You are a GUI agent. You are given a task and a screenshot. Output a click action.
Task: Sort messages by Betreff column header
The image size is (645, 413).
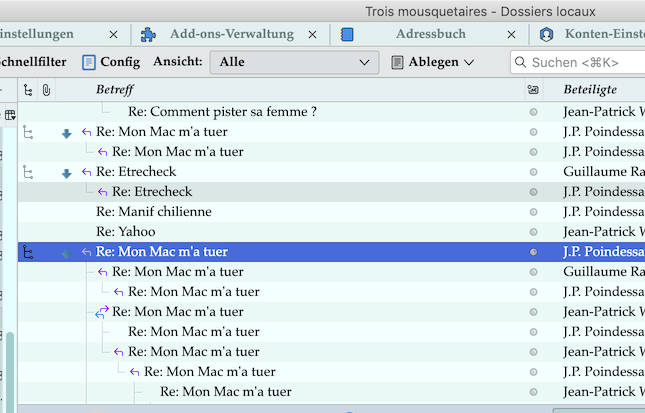pyautogui.click(x=300, y=90)
